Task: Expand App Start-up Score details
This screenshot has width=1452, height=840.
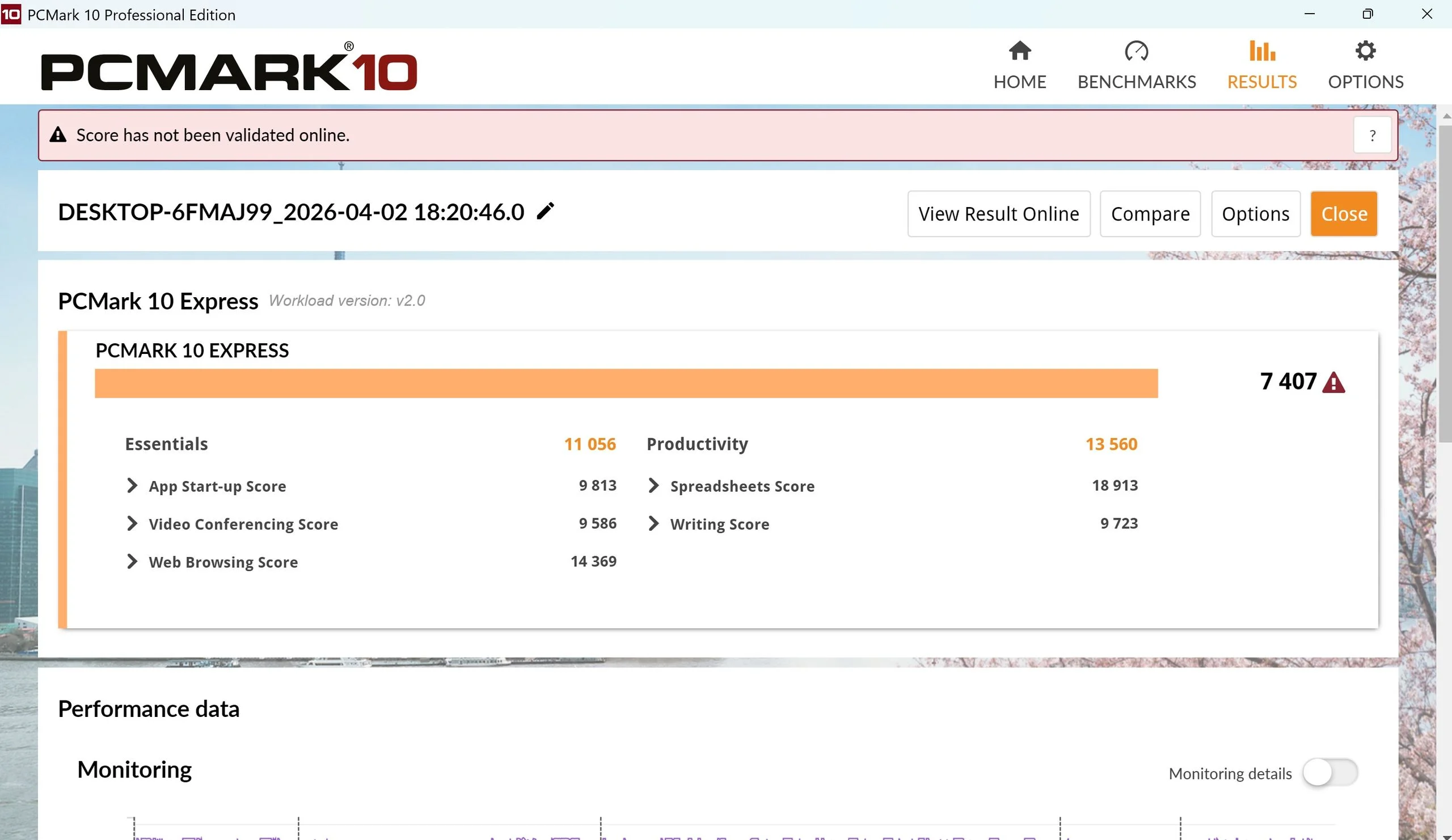Action: pyautogui.click(x=132, y=486)
